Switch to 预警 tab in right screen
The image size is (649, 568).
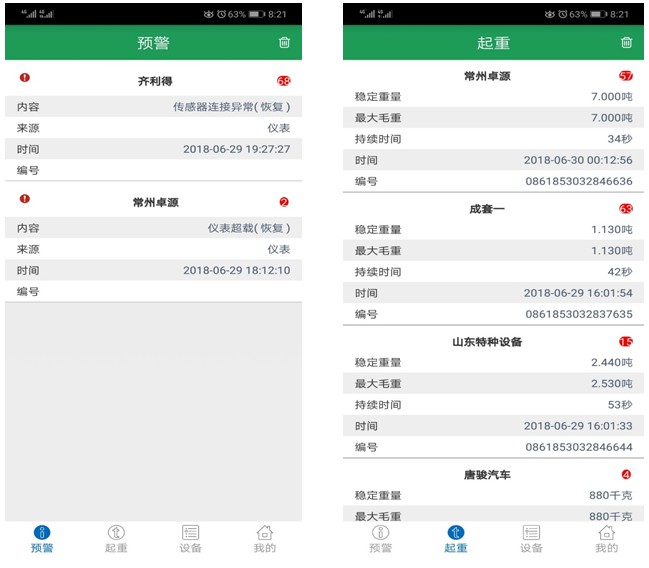pos(381,539)
